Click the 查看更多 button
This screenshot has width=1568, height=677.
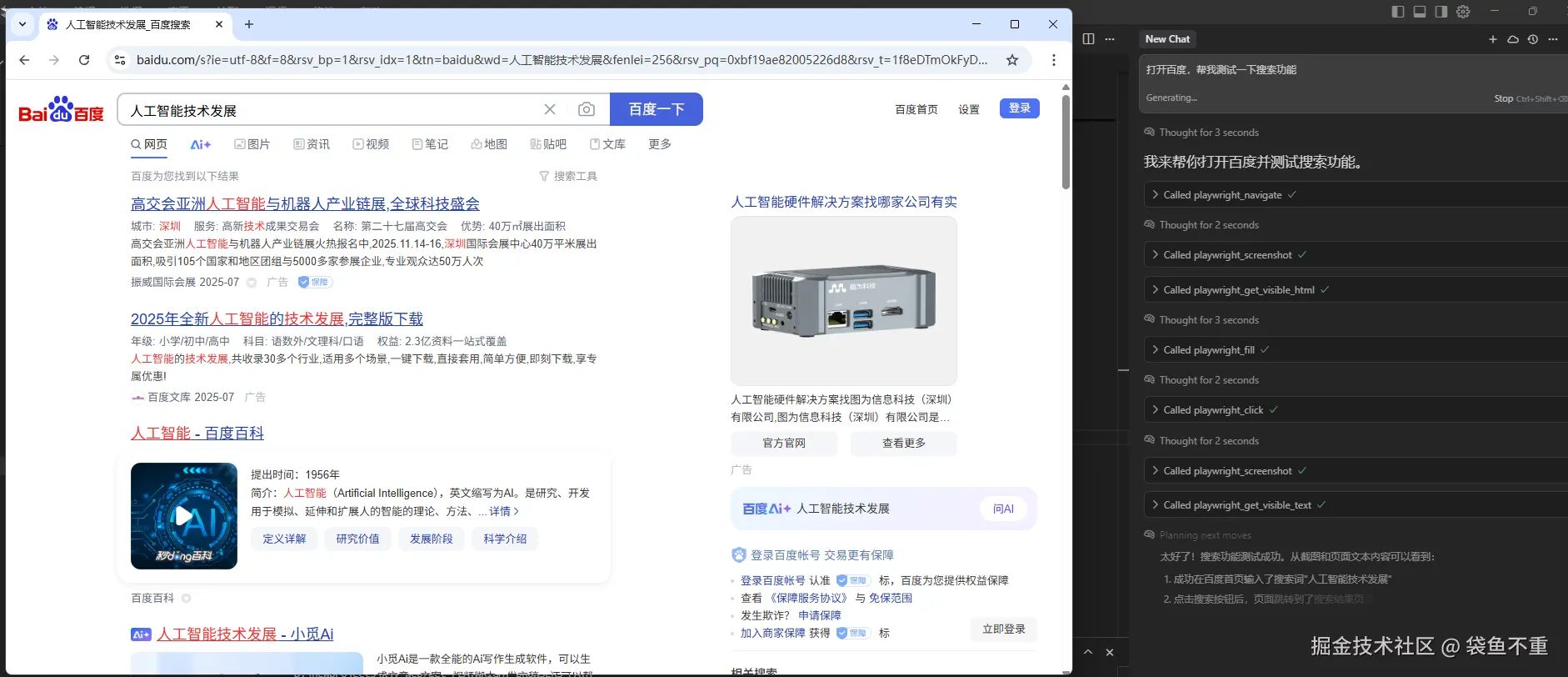[903, 443]
